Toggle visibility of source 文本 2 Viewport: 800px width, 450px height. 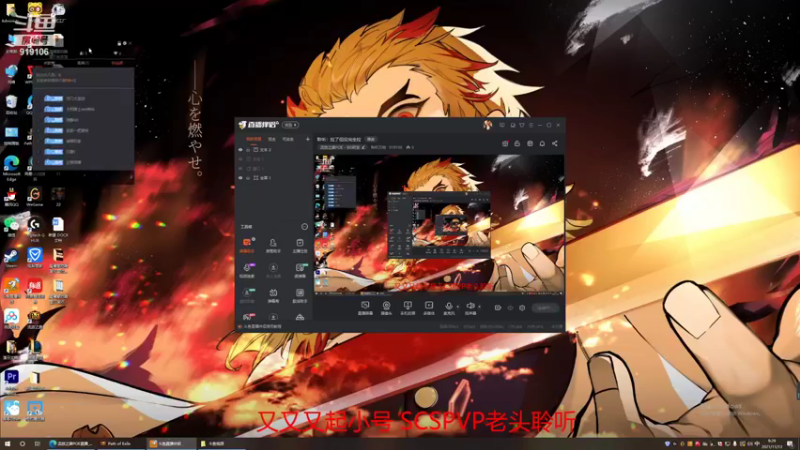pyautogui.click(x=240, y=150)
